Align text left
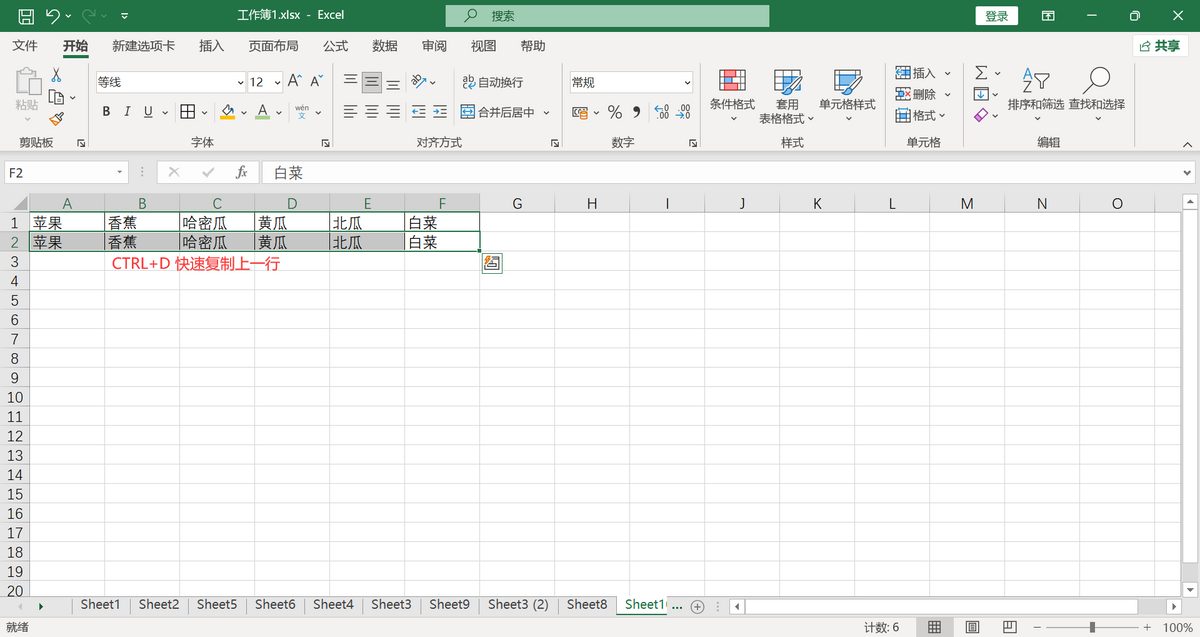This screenshot has width=1200, height=637. pos(350,112)
